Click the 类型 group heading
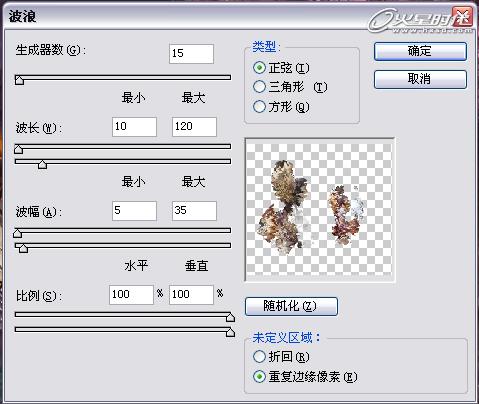This screenshot has height=404, width=479. (266, 46)
